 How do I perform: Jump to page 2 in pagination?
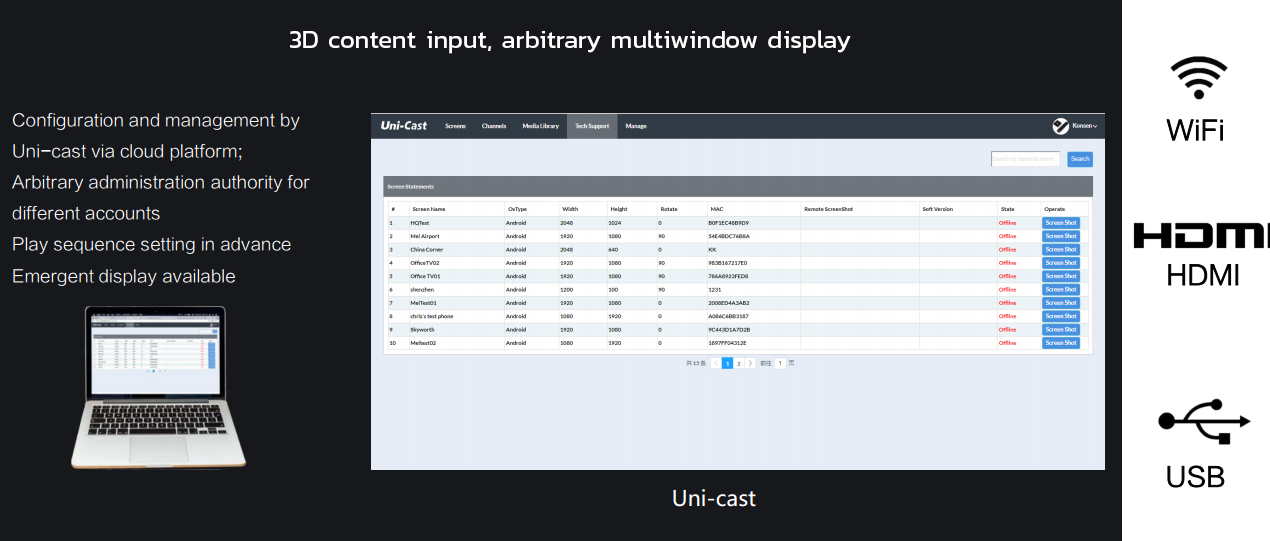(x=739, y=363)
